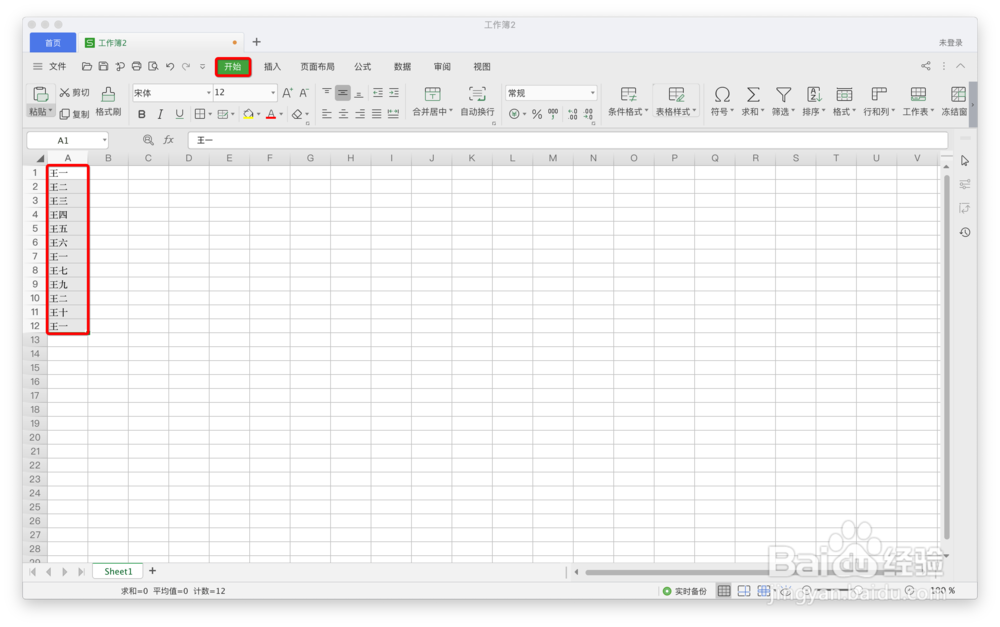This screenshot has width=1000, height=627.
Task: Open the 开始 (Home) ribbon tab
Action: pos(233,66)
